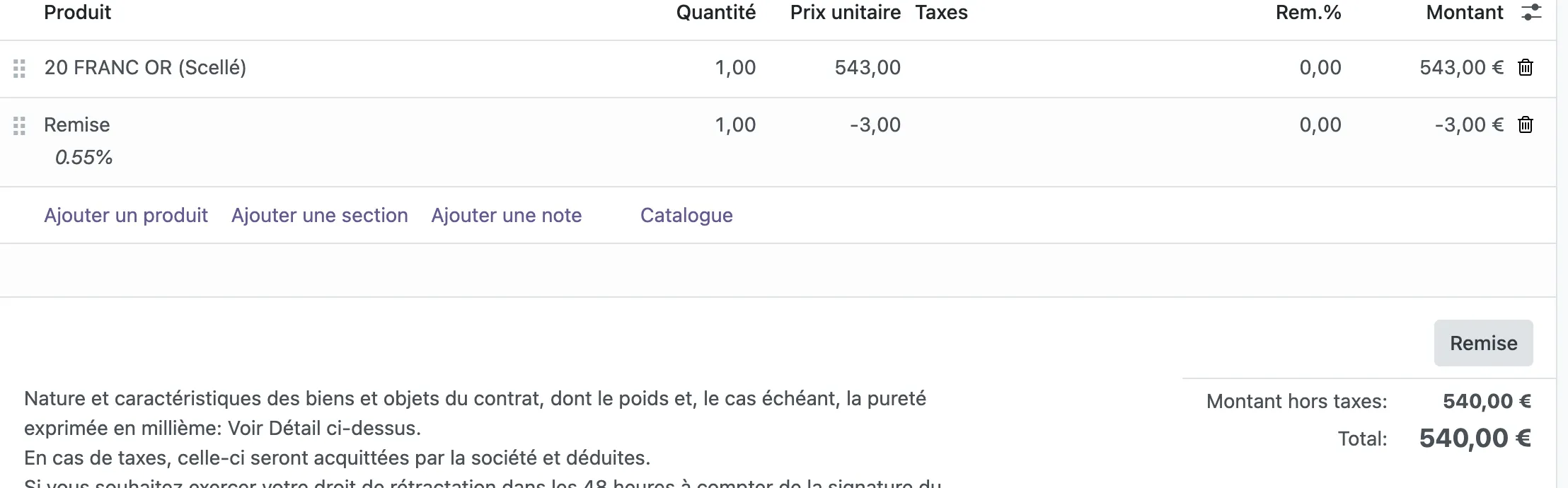Edit Rem.% value of first line
The height and width of the screenshot is (488, 1568).
(1320, 68)
